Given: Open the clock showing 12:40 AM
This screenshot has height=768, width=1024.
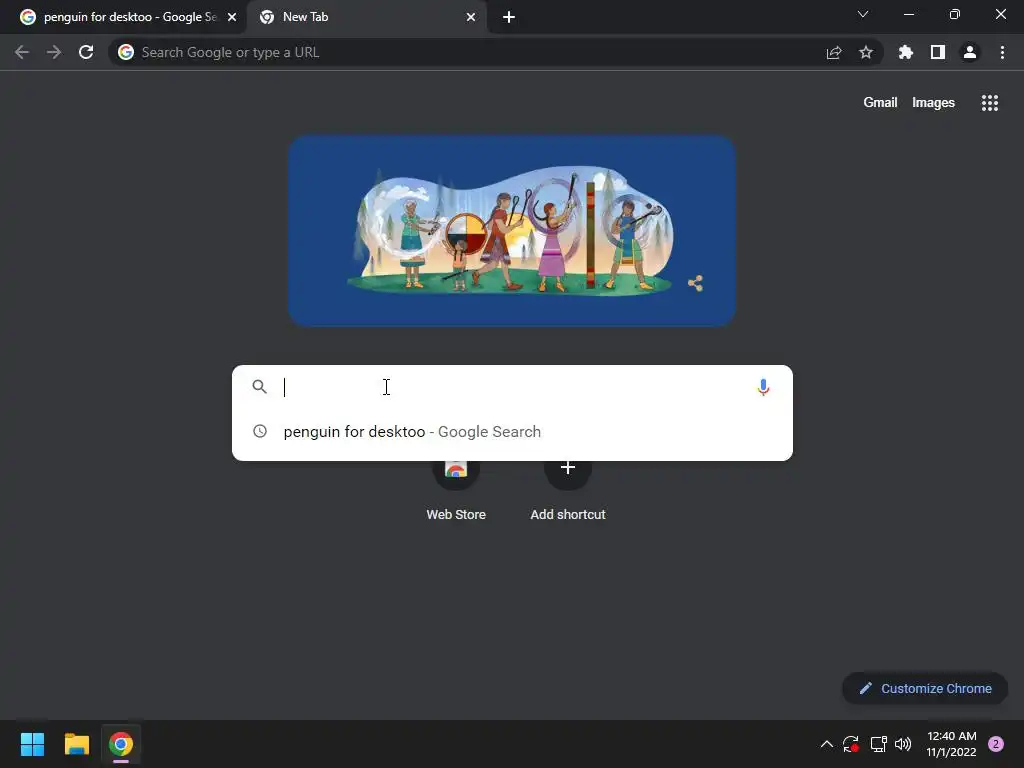Looking at the screenshot, I should point(952,744).
